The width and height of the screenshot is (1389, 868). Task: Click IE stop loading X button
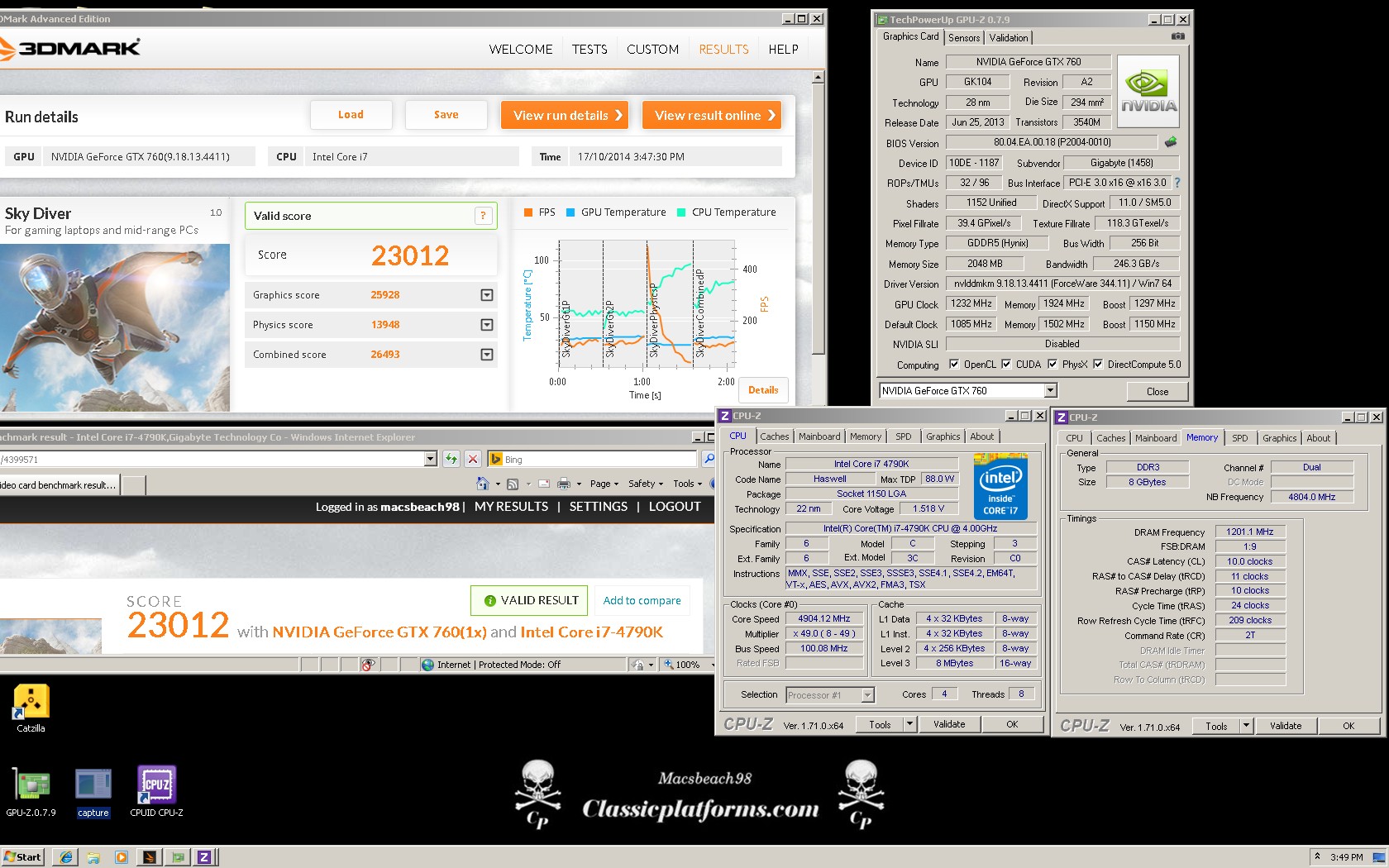point(473,459)
